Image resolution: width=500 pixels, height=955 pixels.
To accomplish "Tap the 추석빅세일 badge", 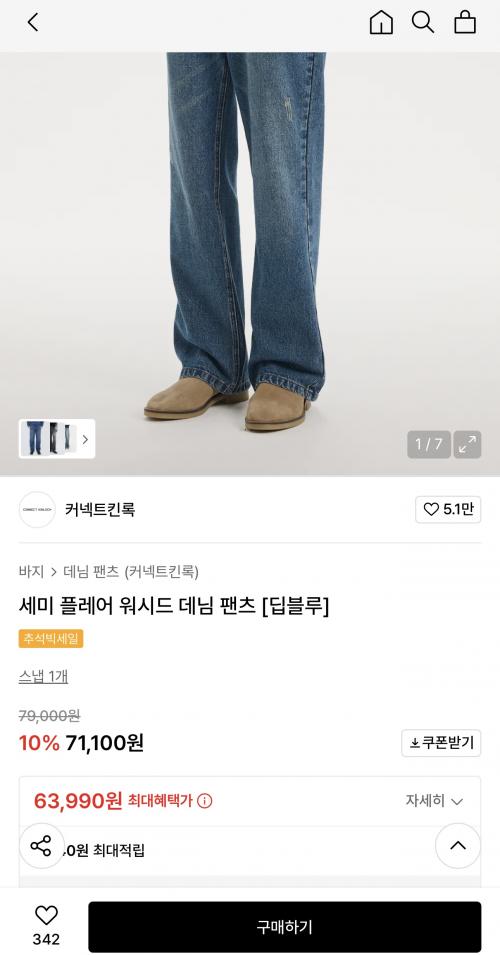I will tap(51, 639).
